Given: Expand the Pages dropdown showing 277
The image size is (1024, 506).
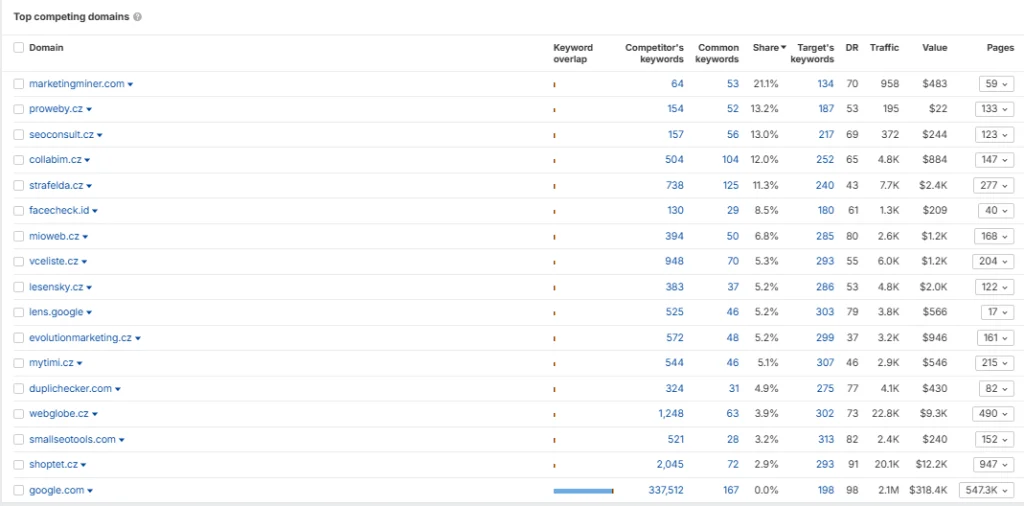Looking at the screenshot, I should pos(993,185).
